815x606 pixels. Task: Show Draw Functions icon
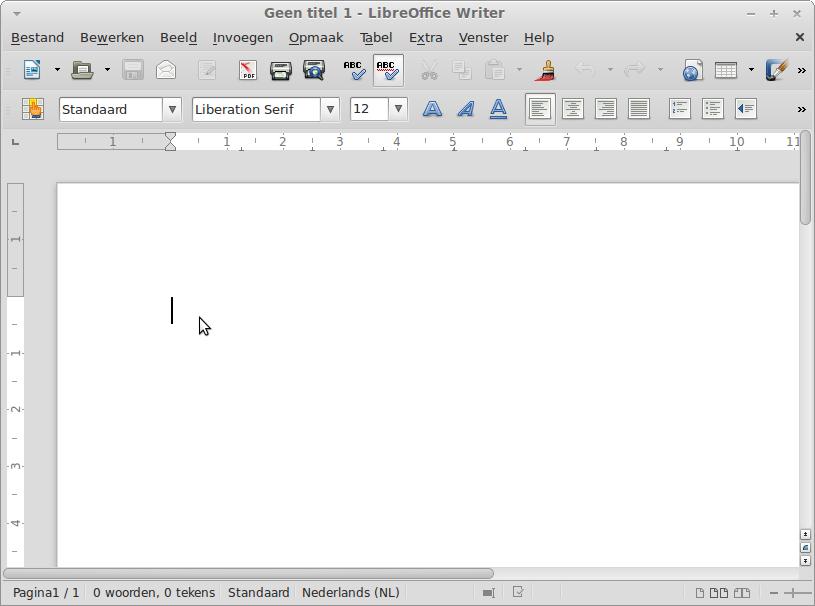[777, 70]
